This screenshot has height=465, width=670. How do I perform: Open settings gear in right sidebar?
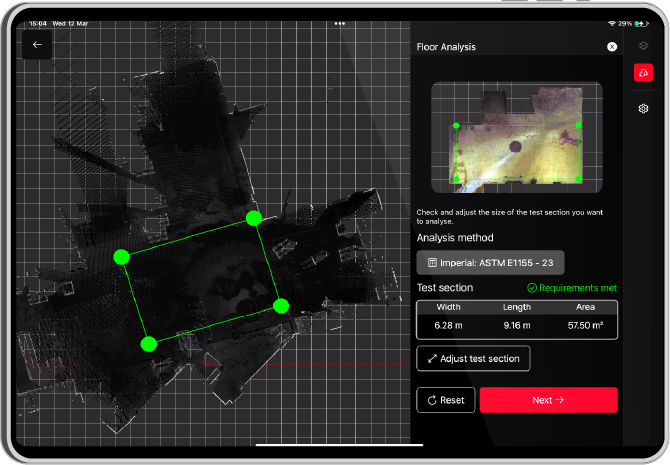click(x=643, y=109)
